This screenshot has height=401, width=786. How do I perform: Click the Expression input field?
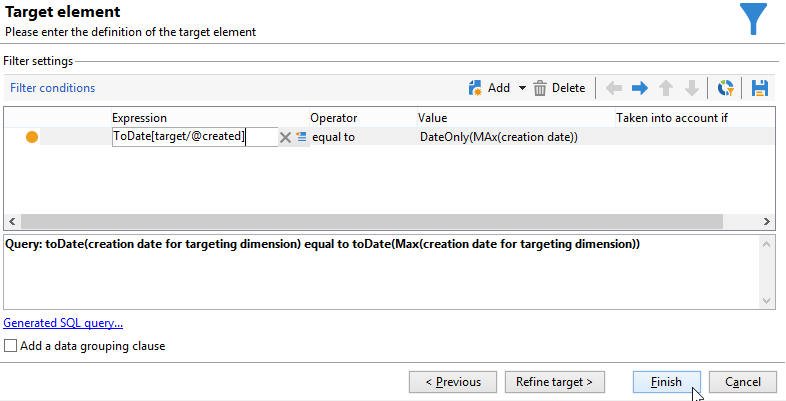point(194,137)
